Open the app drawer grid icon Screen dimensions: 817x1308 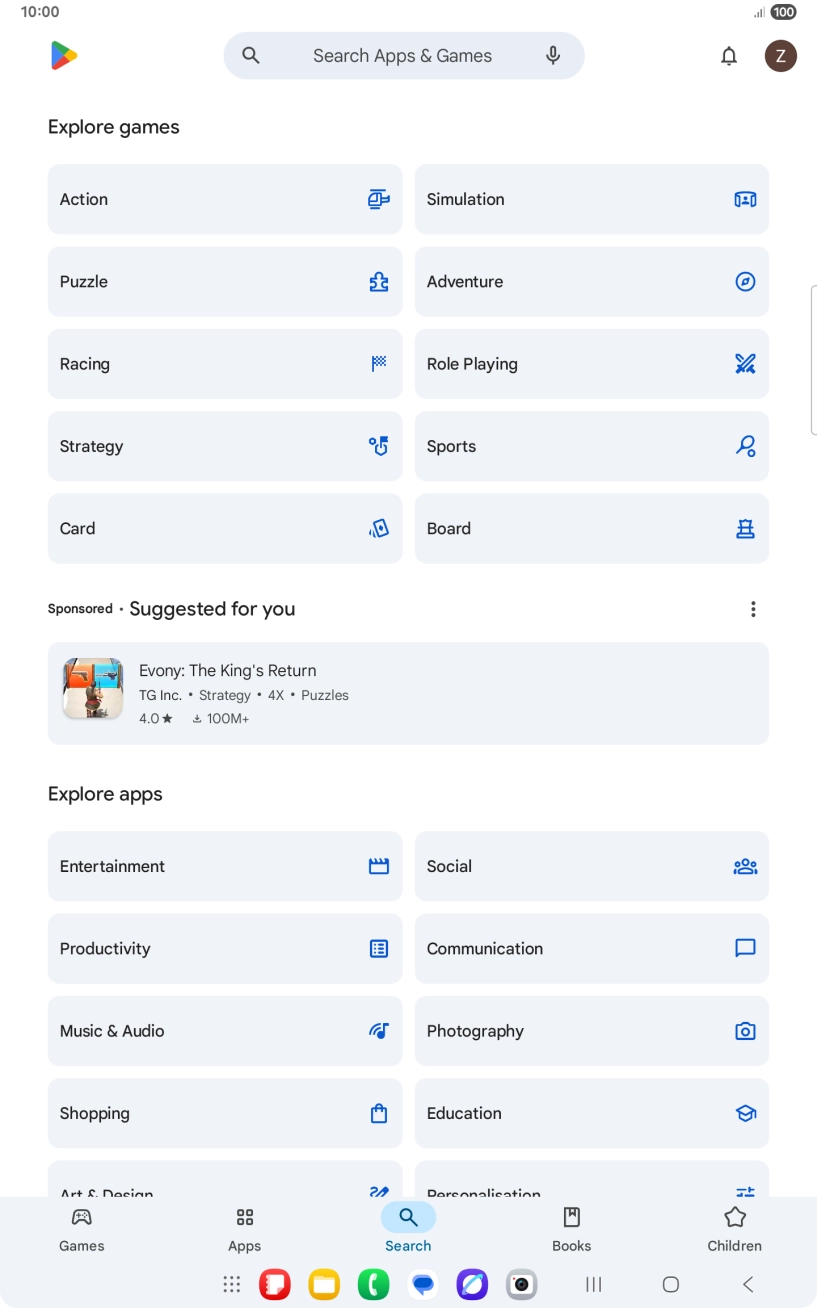(232, 1284)
